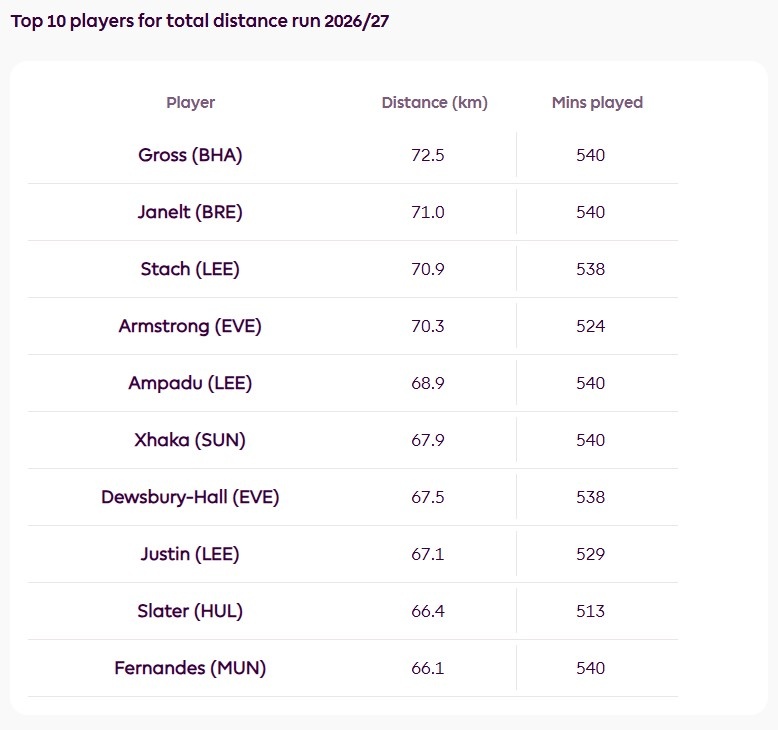
Task: Click Fernandes (MUN) player name
Action: point(190,668)
